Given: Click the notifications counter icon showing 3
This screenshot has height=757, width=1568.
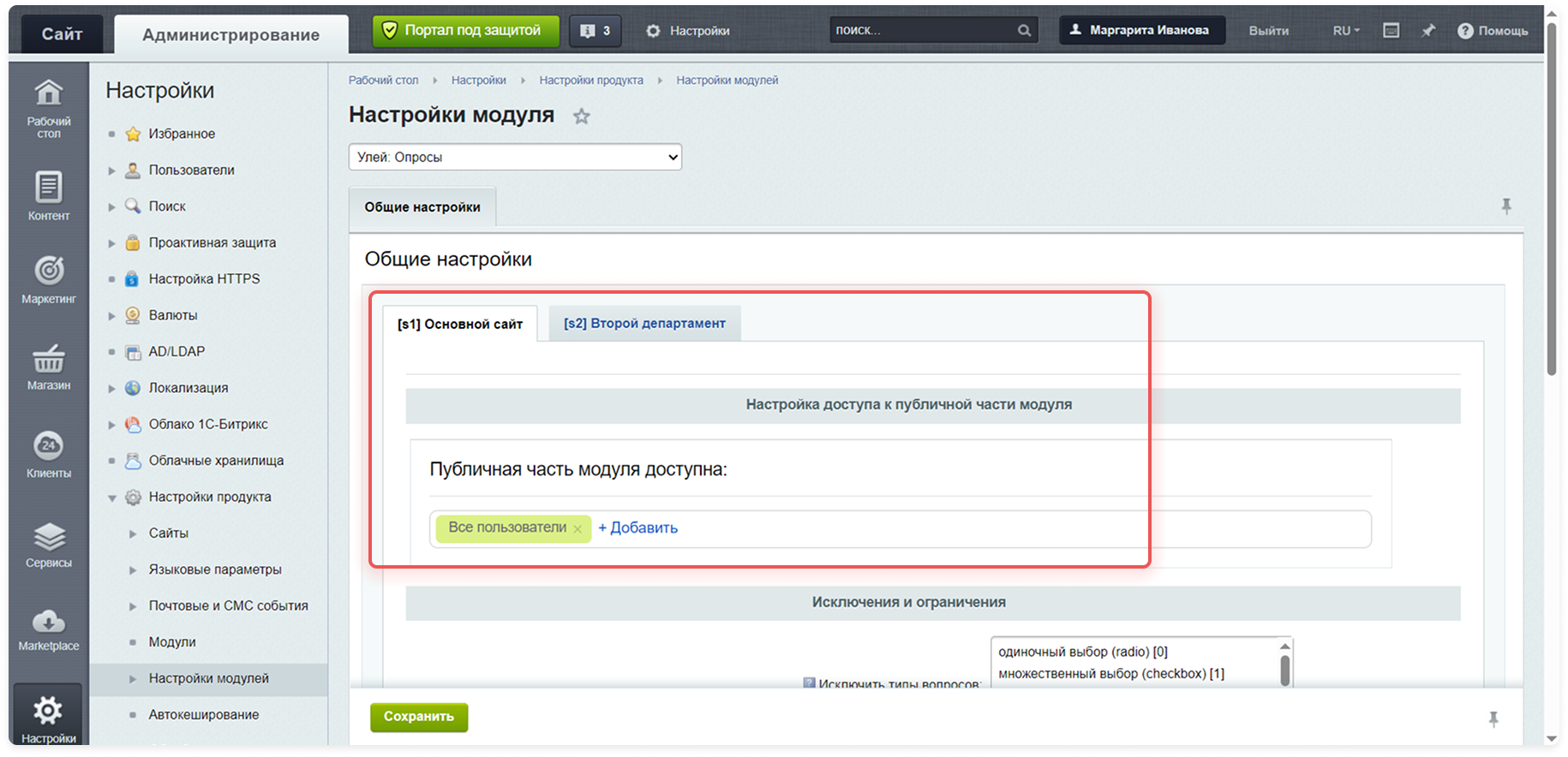Looking at the screenshot, I should tap(595, 31).
